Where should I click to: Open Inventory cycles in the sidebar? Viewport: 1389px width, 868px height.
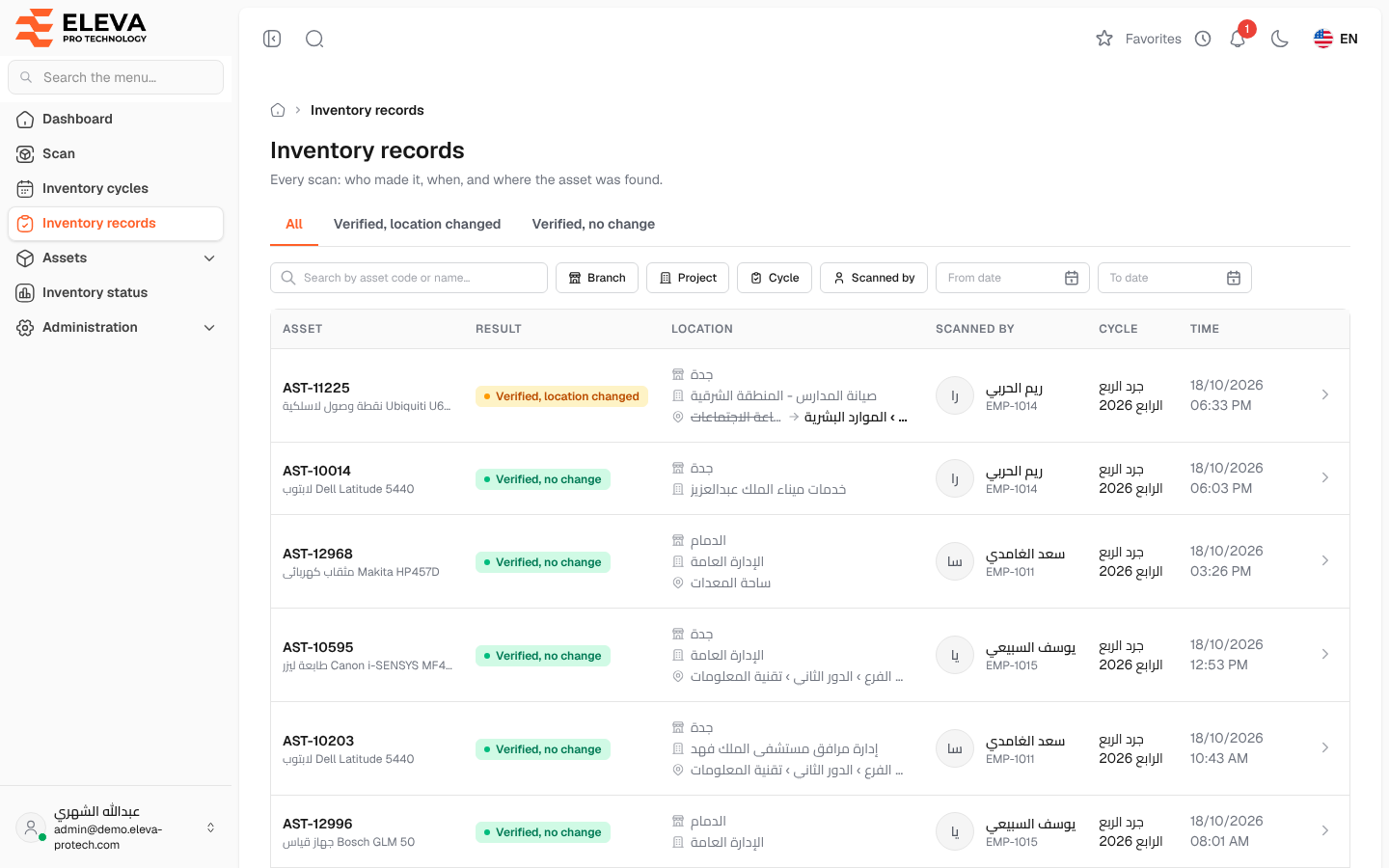click(116, 188)
